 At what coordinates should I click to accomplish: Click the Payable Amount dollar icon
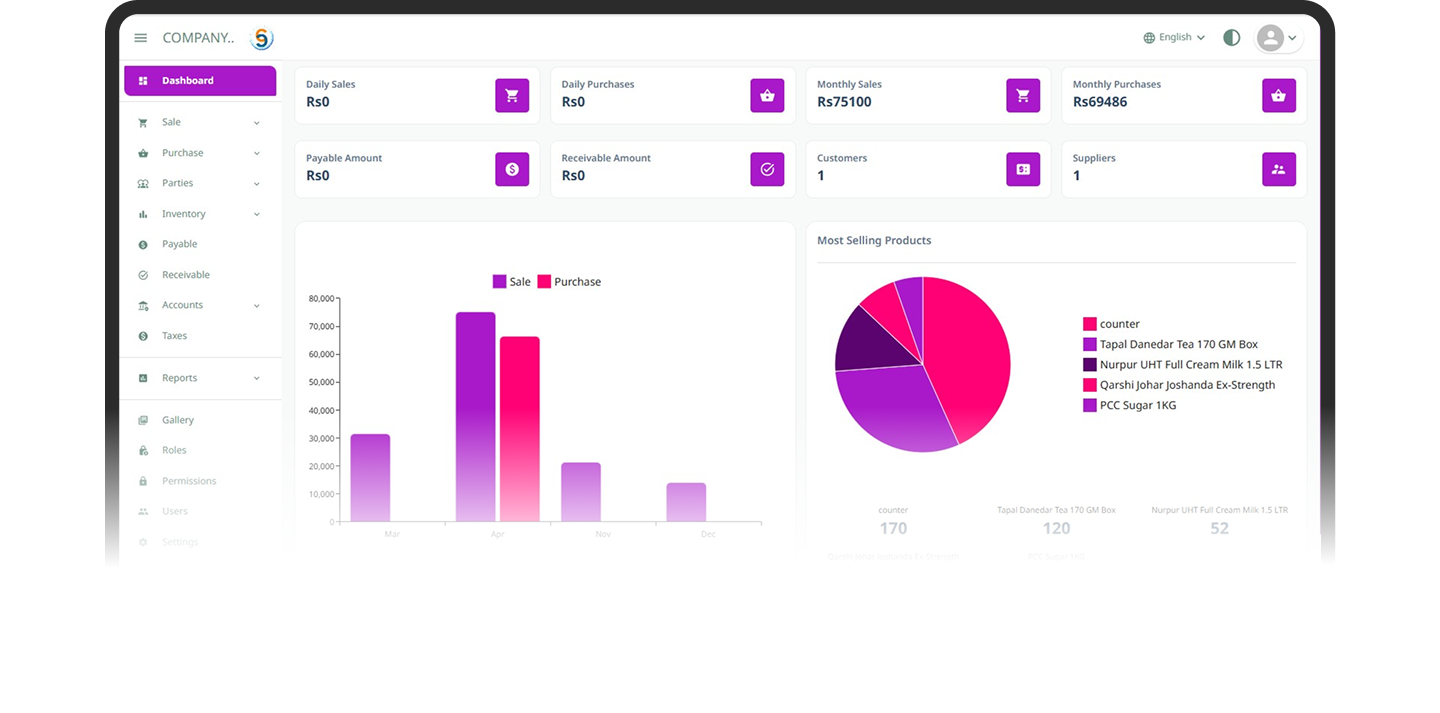pos(512,169)
